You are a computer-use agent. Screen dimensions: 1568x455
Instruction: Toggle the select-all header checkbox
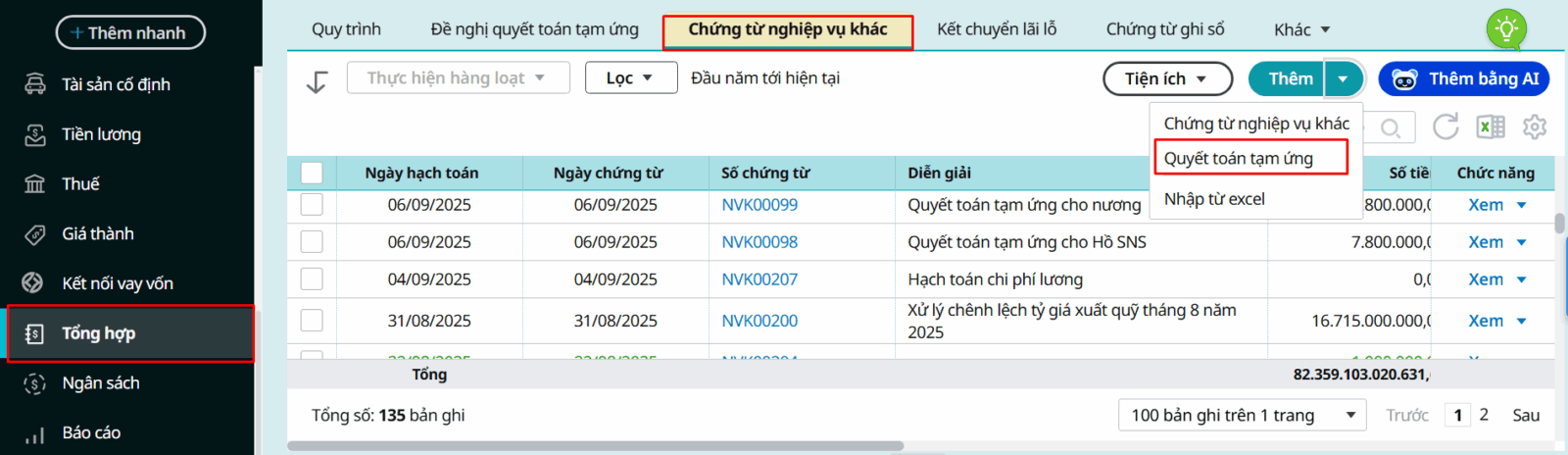[312, 173]
